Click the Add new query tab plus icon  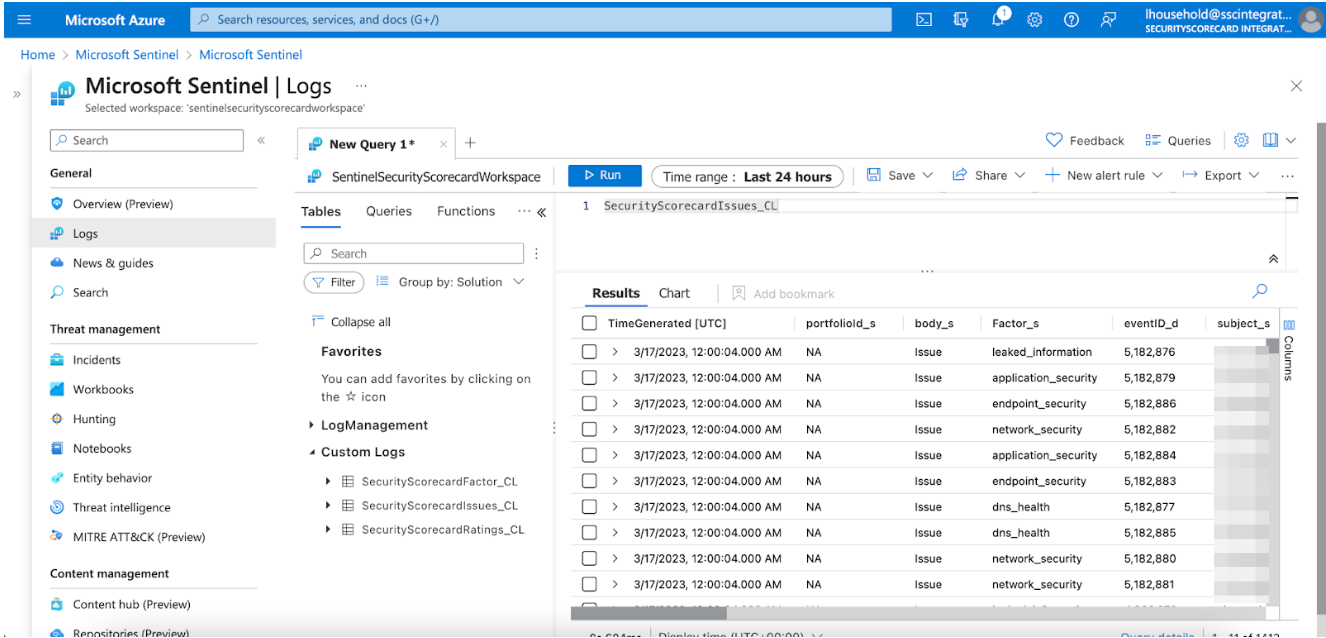pos(470,143)
